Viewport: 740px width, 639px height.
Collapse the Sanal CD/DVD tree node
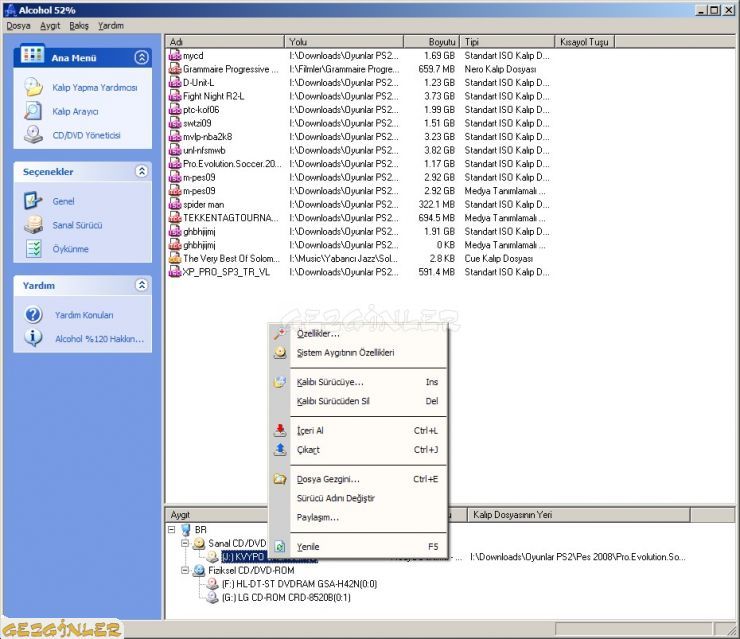[185, 543]
